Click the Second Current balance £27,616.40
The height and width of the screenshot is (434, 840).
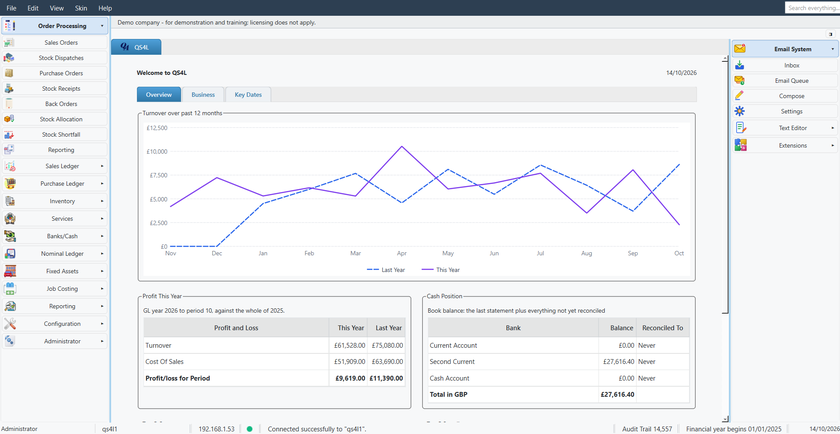(617, 362)
